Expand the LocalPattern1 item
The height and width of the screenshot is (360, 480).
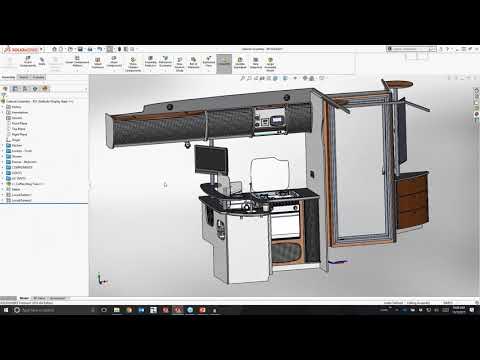click(x=3, y=195)
